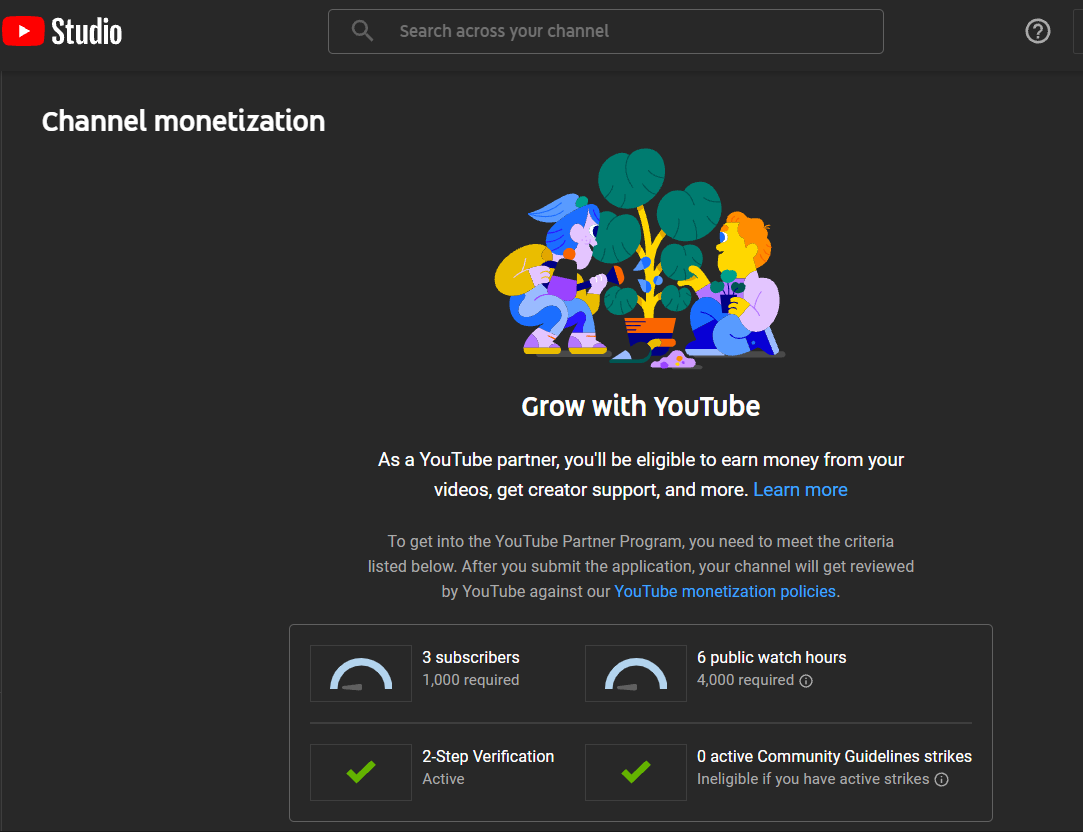1083x832 pixels.
Task: Select the 6 public watch hours label
Action: (x=771, y=657)
